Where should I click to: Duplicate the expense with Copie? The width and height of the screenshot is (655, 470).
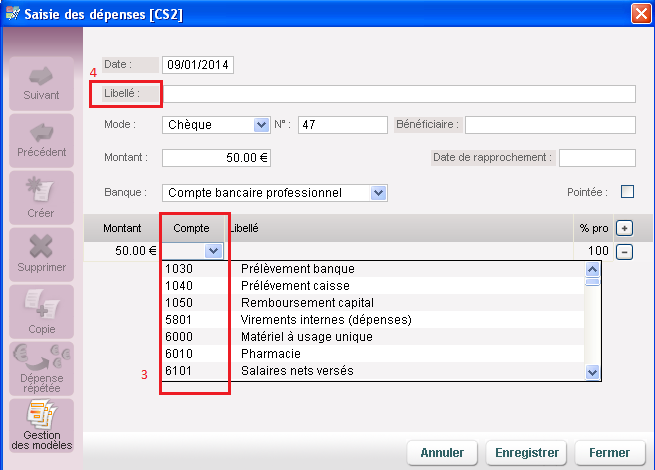[x=41, y=312]
